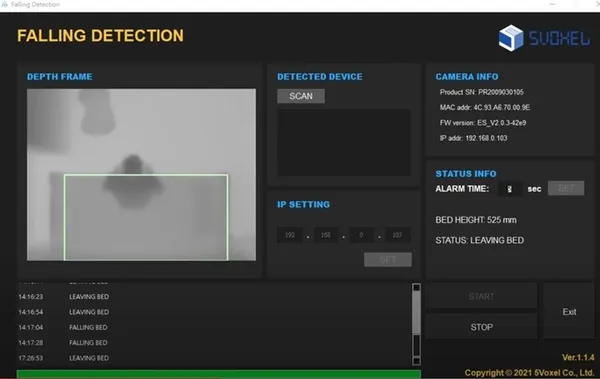Click the STOP button
600x379 pixels.
coord(482,327)
